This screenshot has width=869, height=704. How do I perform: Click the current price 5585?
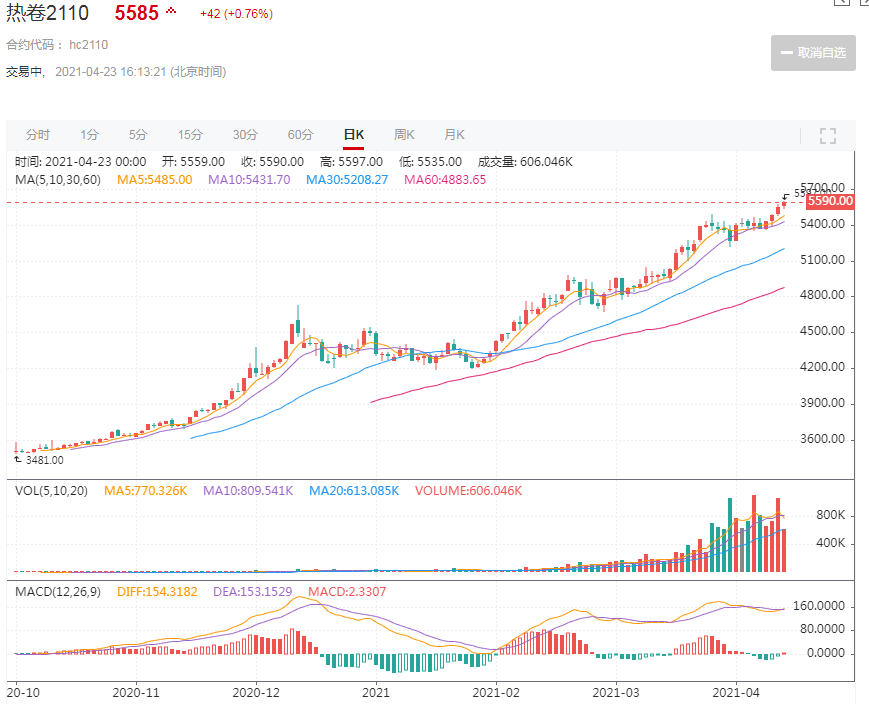136,13
